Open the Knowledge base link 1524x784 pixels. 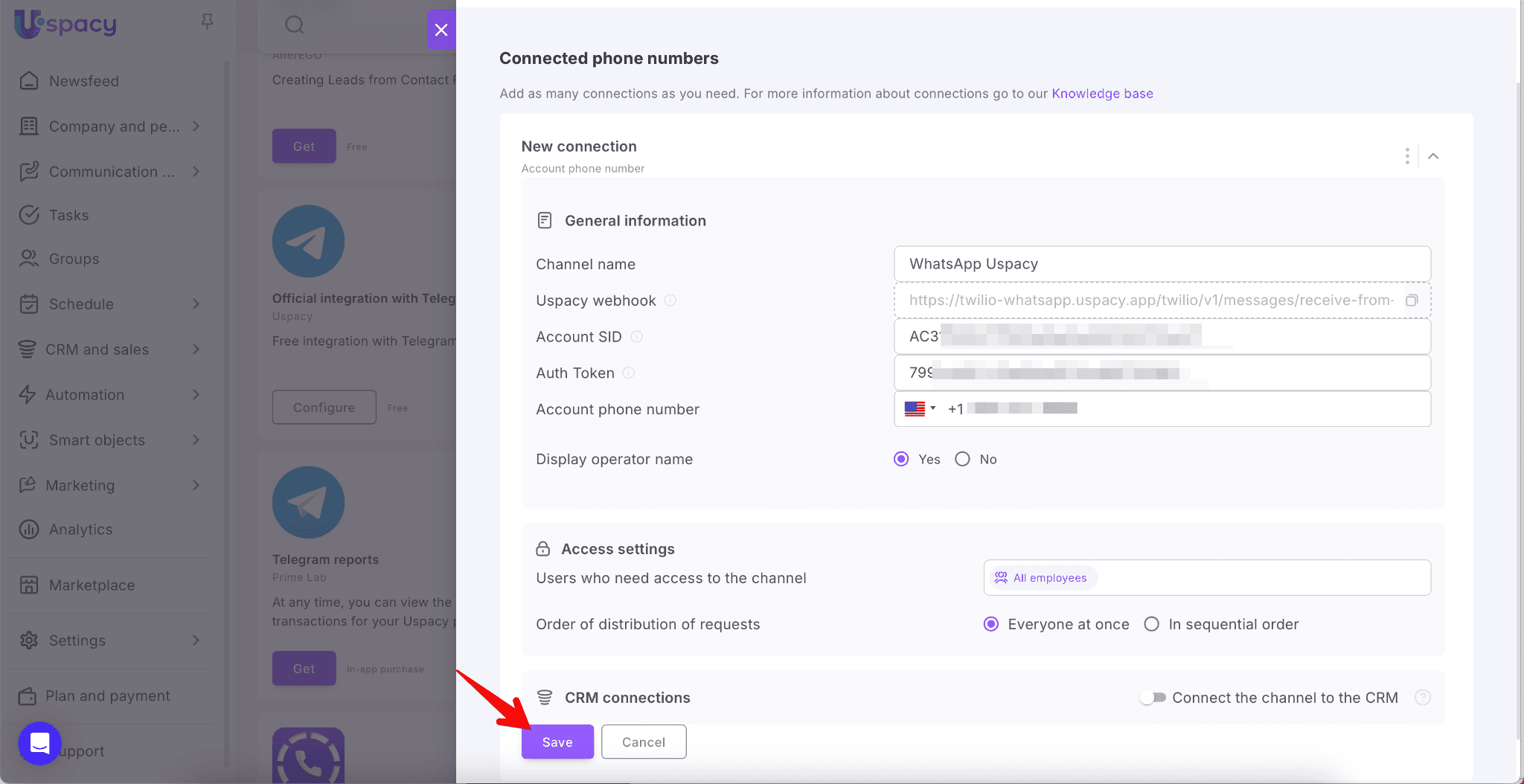[x=1102, y=94]
